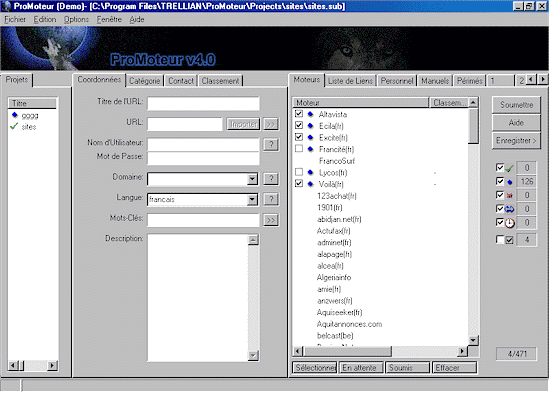This screenshot has width=550, height=393.
Task: Check the Lycos(fr) engine checkbox
Action: [299, 172]
